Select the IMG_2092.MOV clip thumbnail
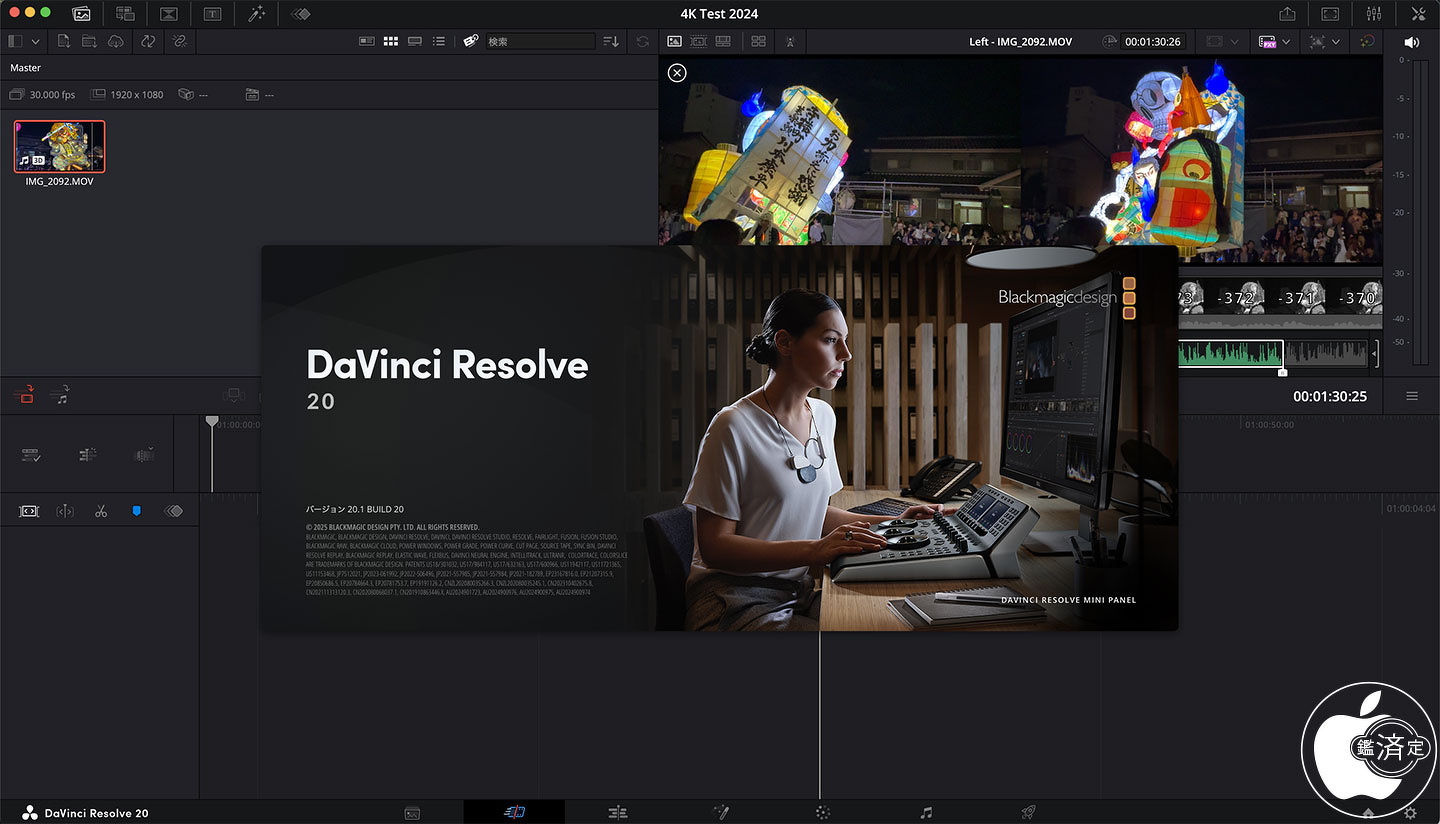 click(59, 146)
